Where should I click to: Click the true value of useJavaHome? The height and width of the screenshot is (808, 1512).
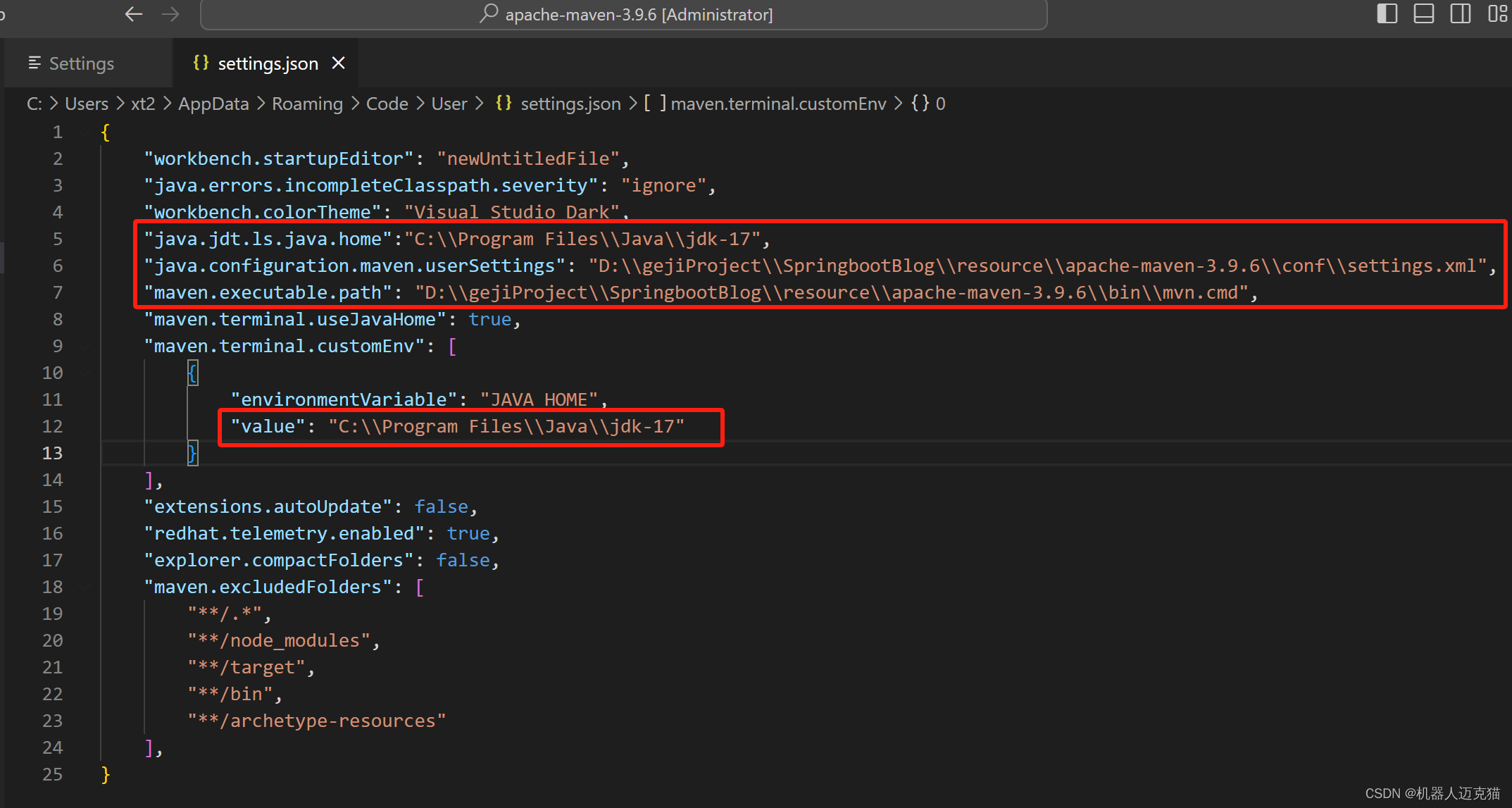(x=490, y=320)
